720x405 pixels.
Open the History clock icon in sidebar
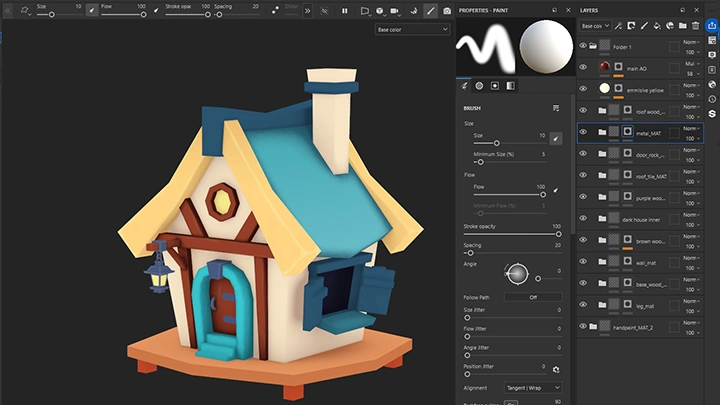[712, 98]
